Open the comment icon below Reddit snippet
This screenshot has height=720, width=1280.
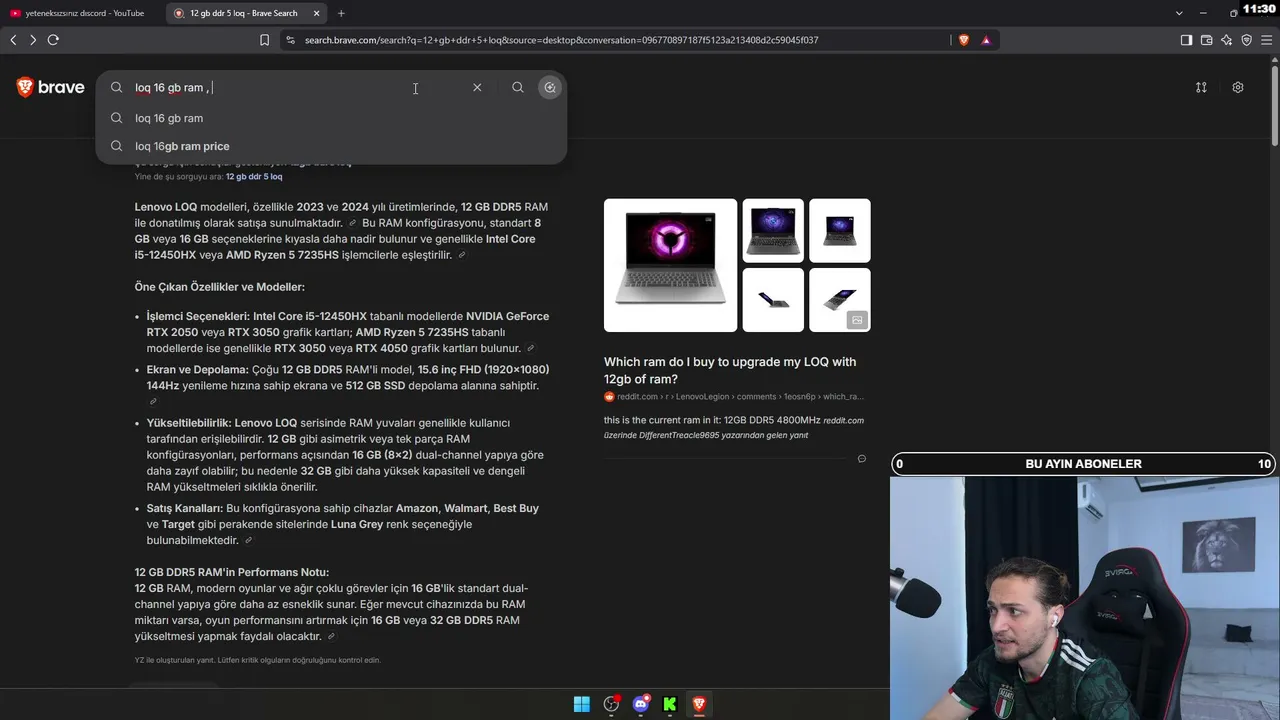click(x=862, y=459)
